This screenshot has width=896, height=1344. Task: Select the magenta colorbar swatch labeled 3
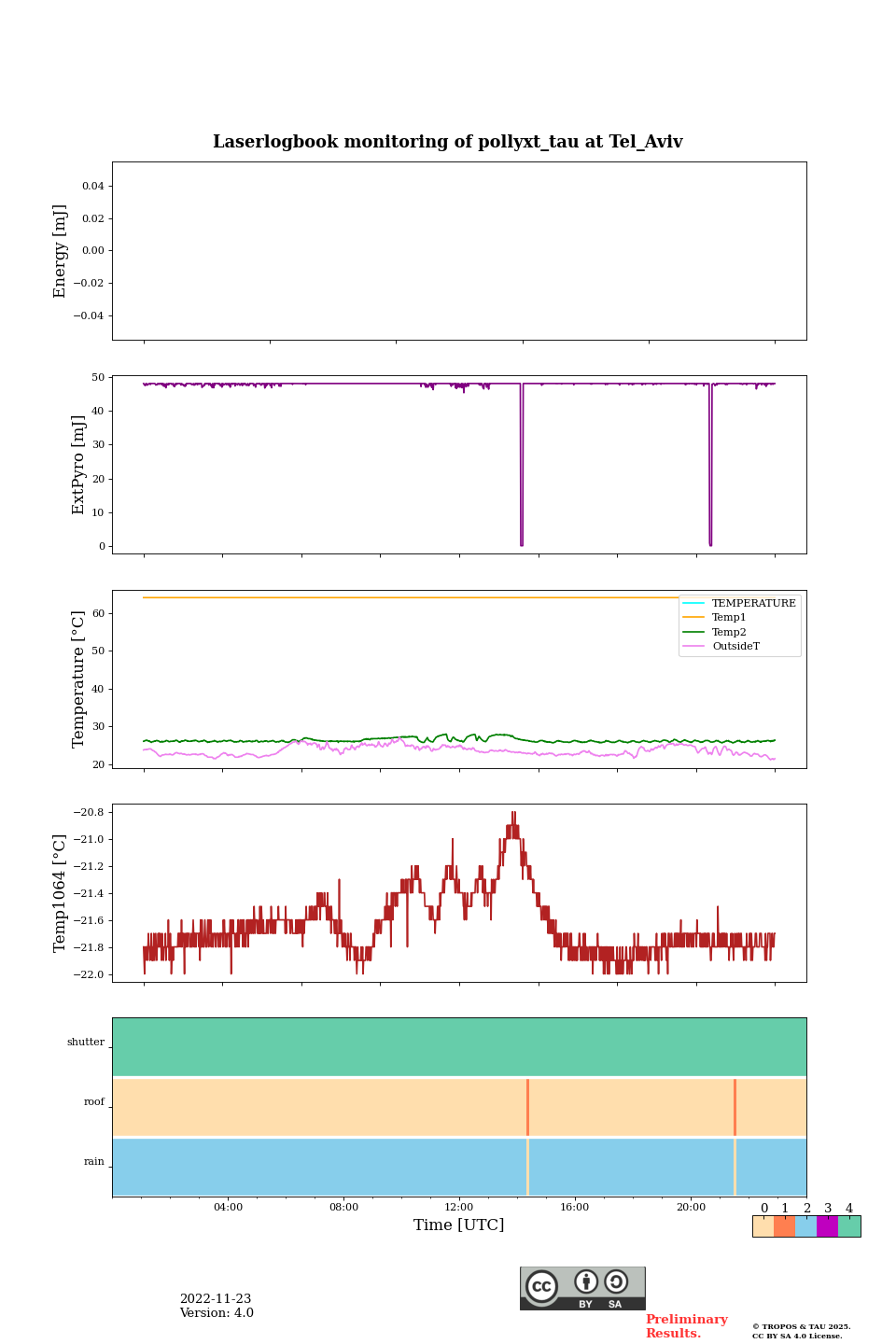coord(827,1226)
